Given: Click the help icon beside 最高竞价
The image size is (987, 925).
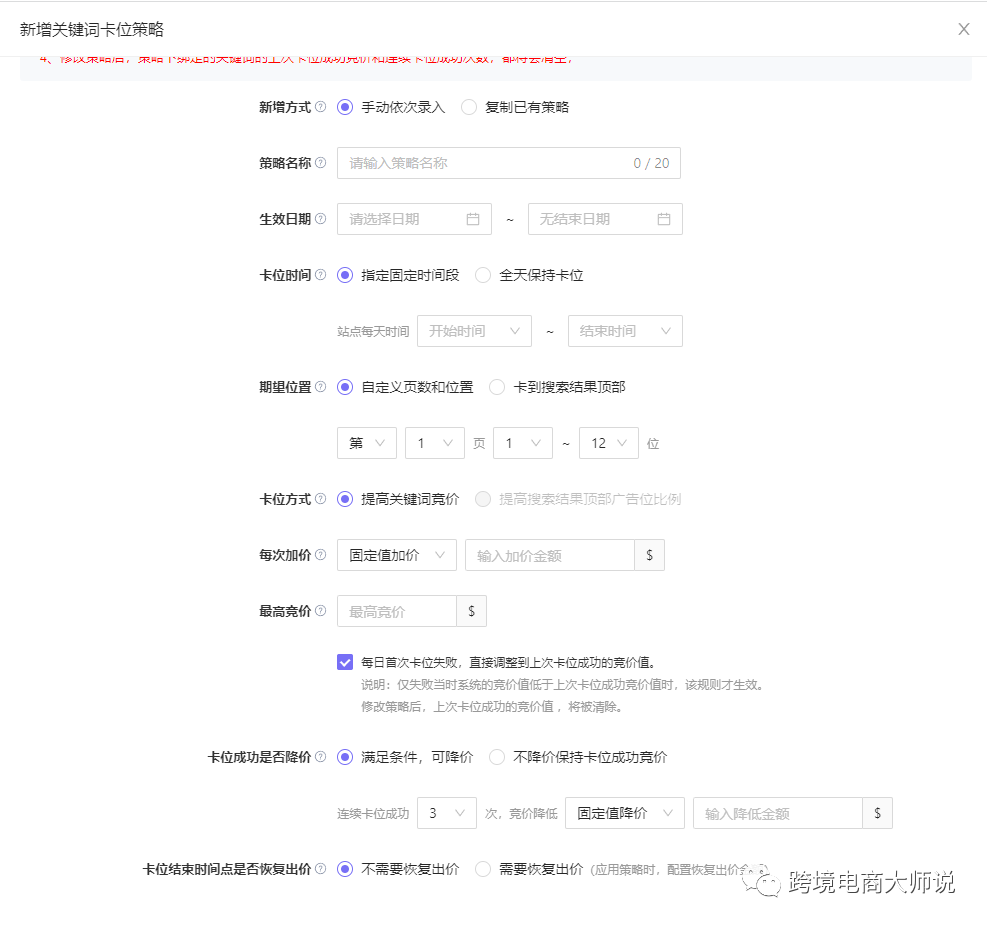Looking at the screenshot, I should pyautogui.click(x=322, y=610).
